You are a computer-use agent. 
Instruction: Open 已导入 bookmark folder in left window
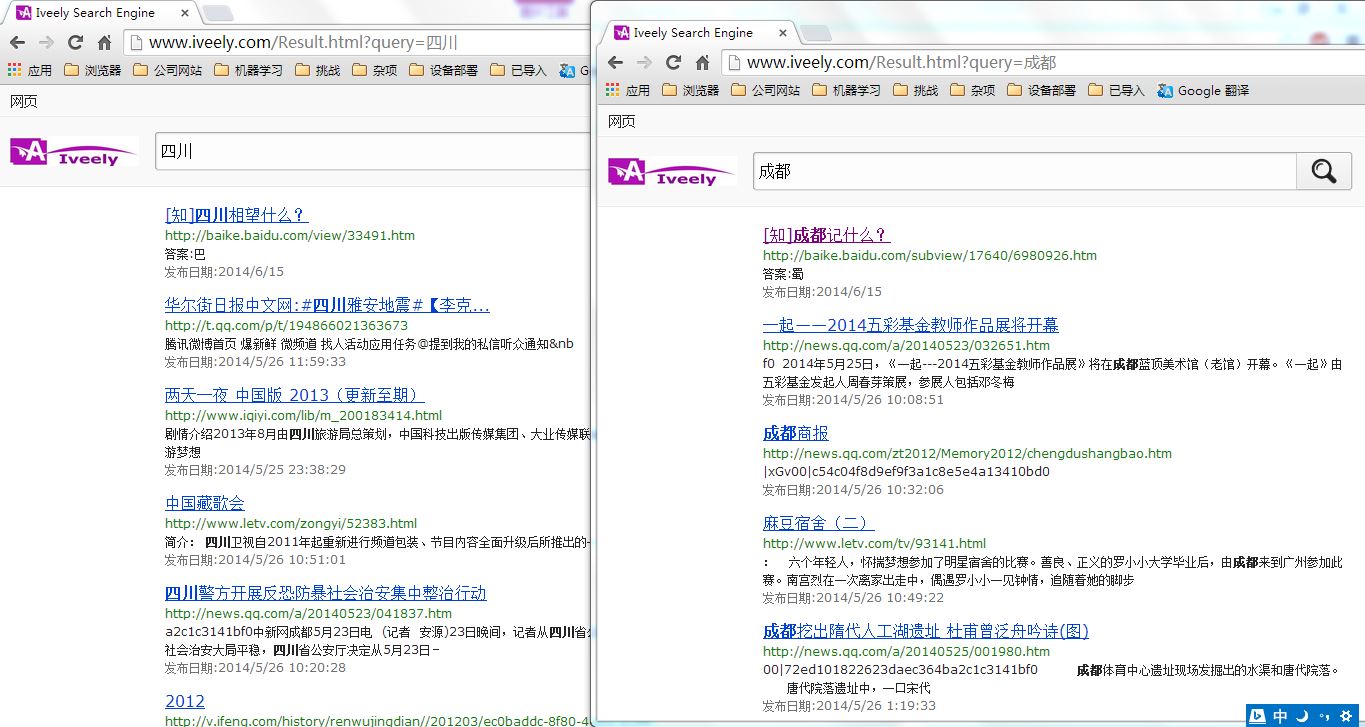519,71
